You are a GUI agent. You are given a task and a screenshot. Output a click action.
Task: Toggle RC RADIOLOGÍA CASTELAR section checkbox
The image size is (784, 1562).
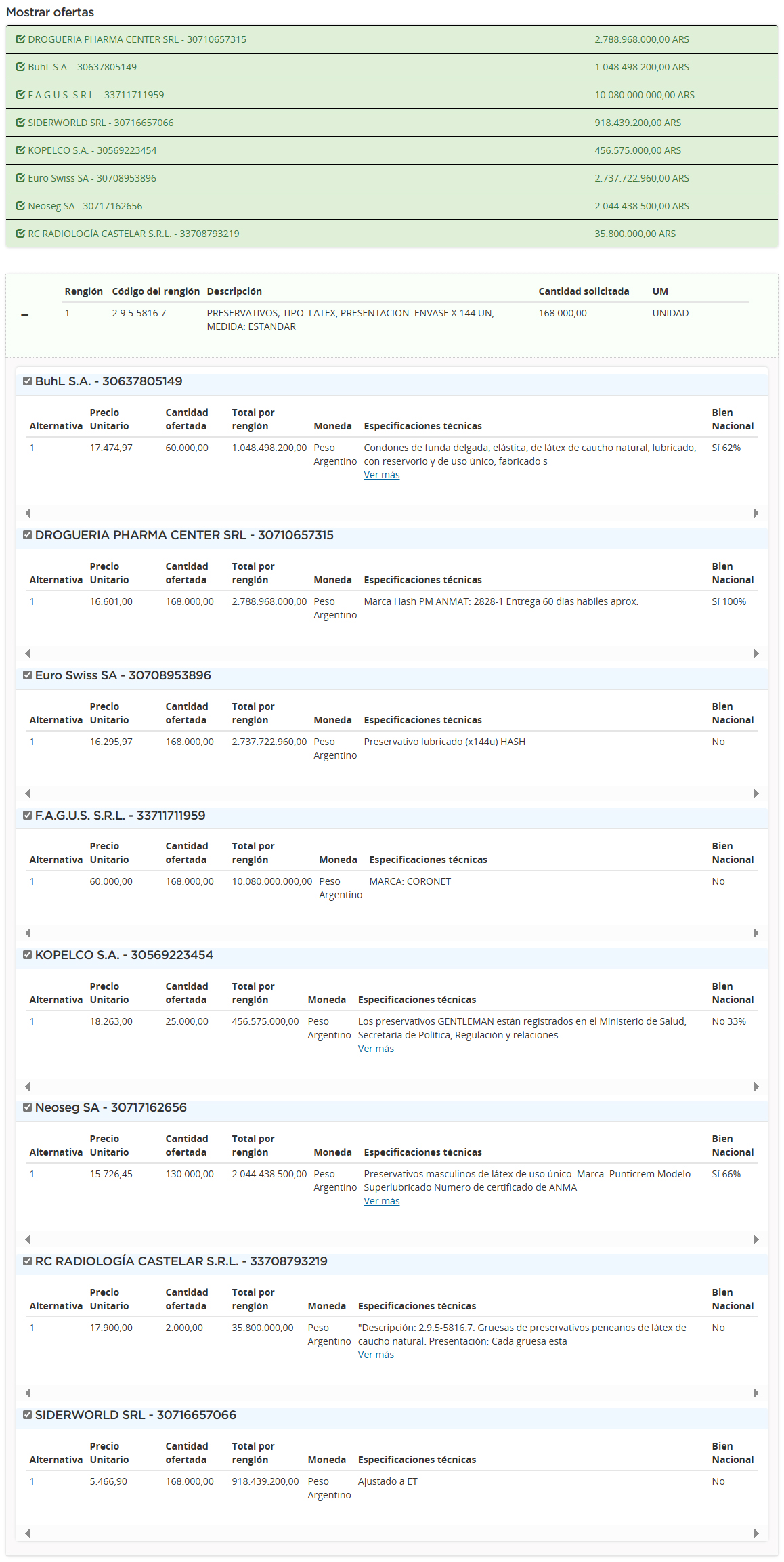pyautogui.click(x=28, y=1261)
